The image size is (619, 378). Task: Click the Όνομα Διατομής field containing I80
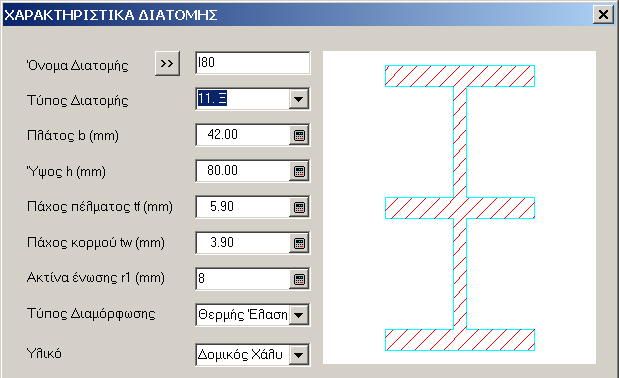[253, 63]
